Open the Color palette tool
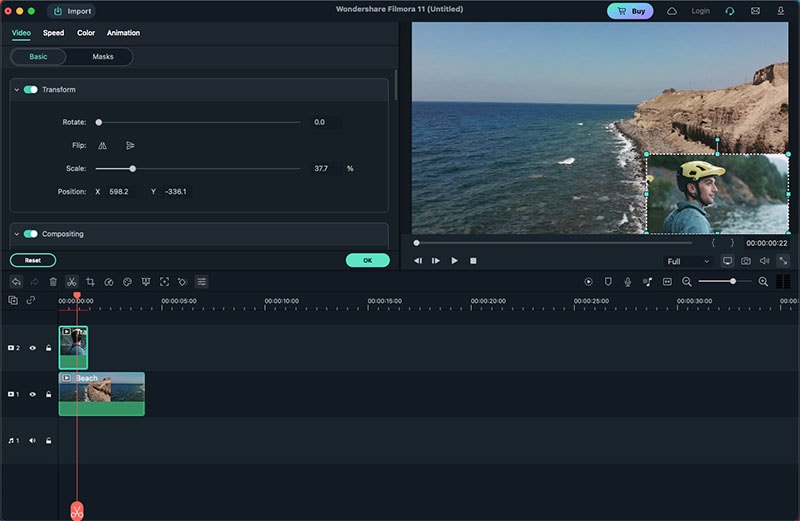Image resolution: width=800 pixels, height=521 pixels. (x=128, y=282)
